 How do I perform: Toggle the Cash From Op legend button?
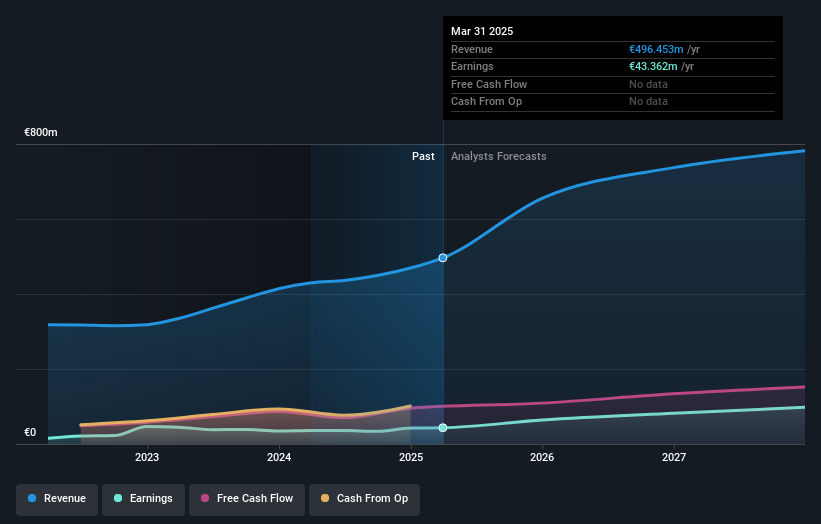364,499
